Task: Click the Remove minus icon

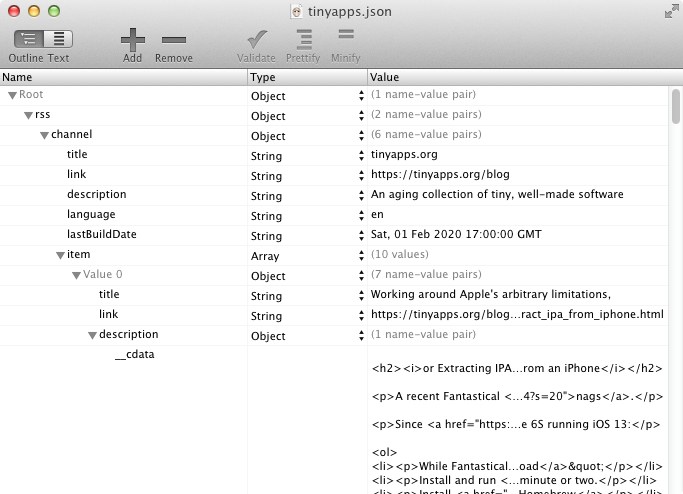Action: tap(173, 40)
